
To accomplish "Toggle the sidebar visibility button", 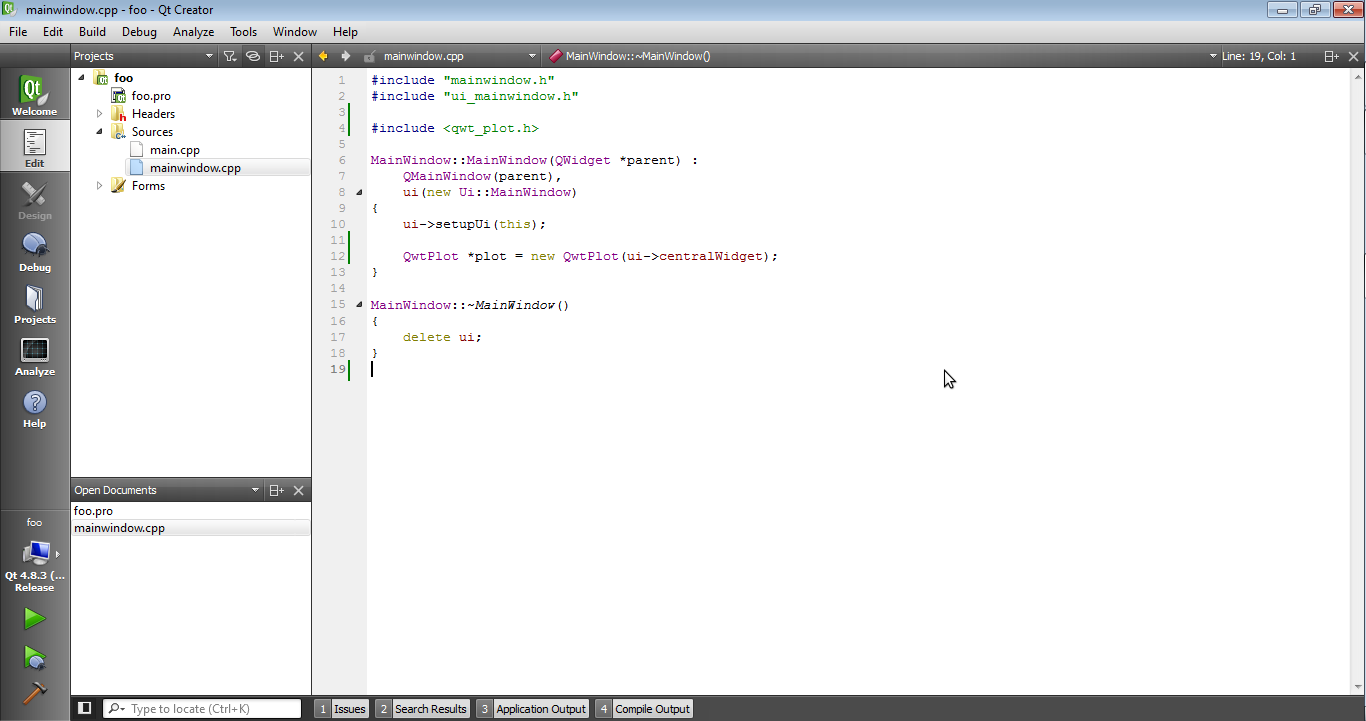I will coord(85,708).
